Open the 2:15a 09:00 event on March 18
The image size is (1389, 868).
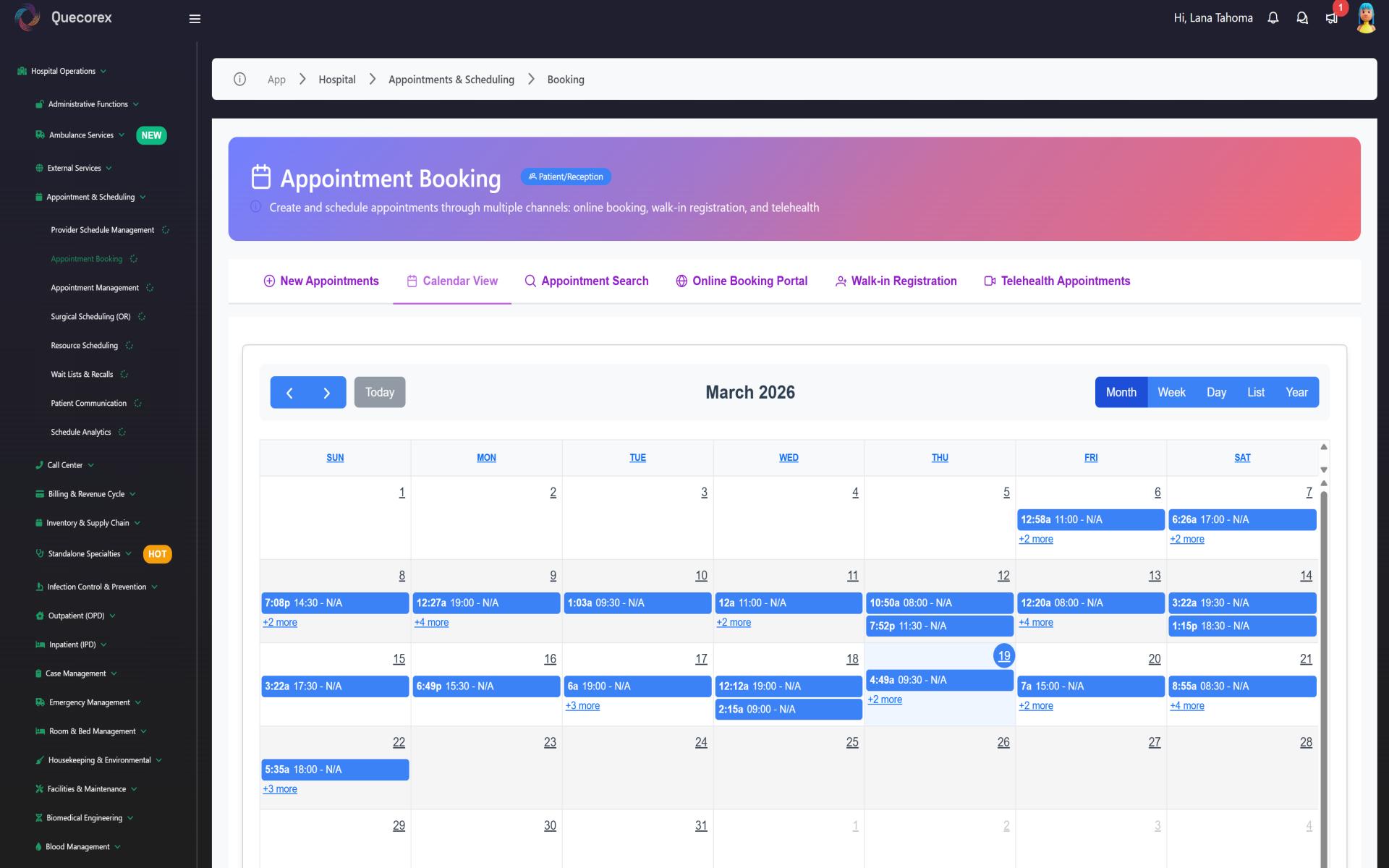[x=789, y=709]
